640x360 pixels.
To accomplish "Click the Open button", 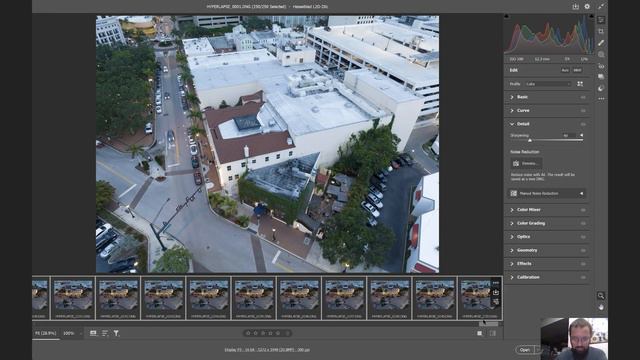I will [x=525, y=350].
